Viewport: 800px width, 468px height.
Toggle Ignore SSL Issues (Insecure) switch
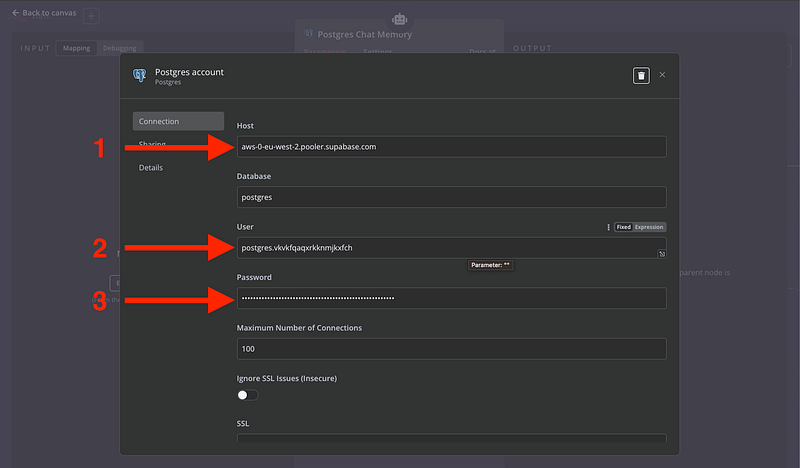(247, 395)
